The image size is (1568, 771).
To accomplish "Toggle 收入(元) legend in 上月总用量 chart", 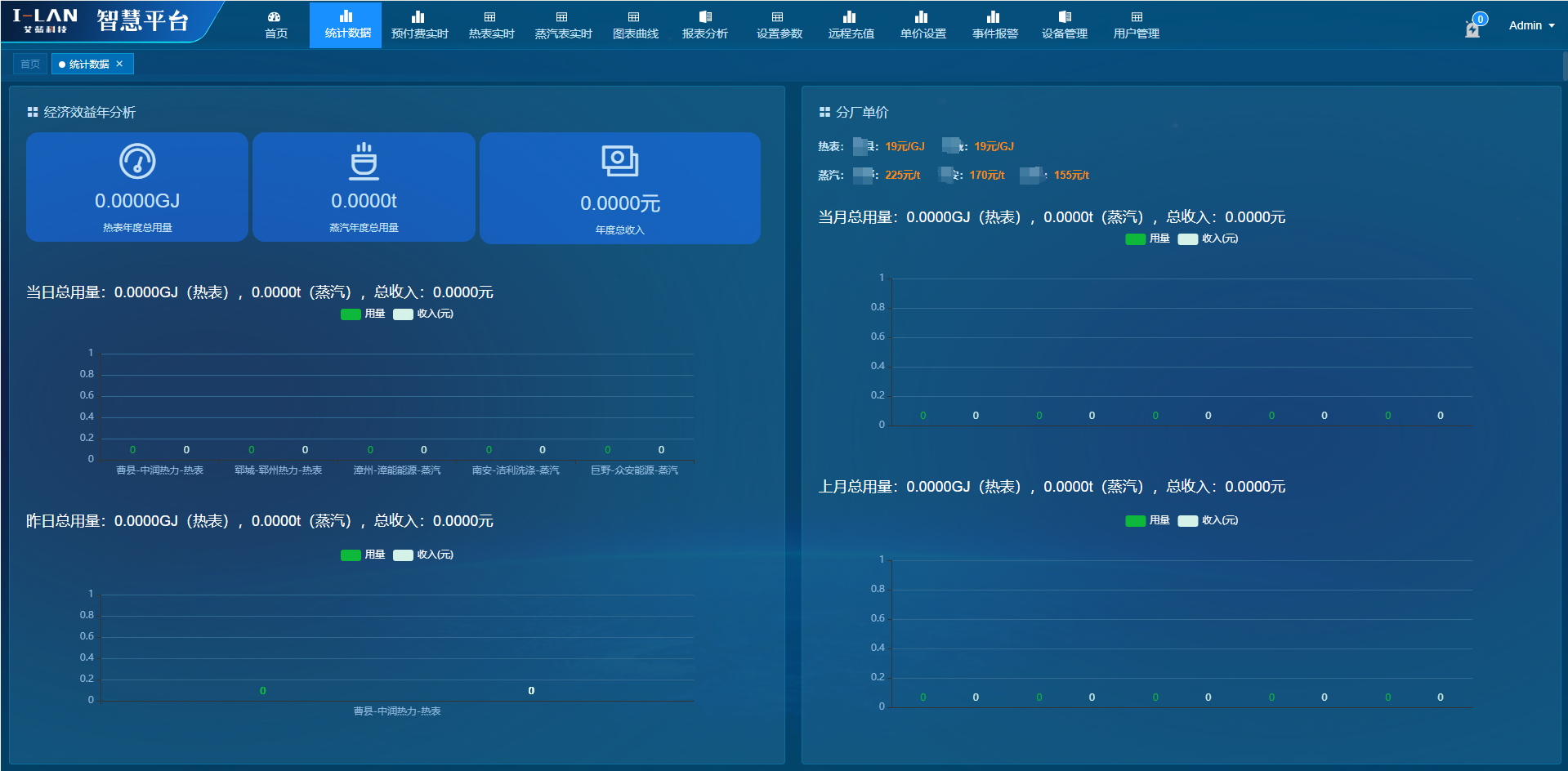I will coord(1208,521).
